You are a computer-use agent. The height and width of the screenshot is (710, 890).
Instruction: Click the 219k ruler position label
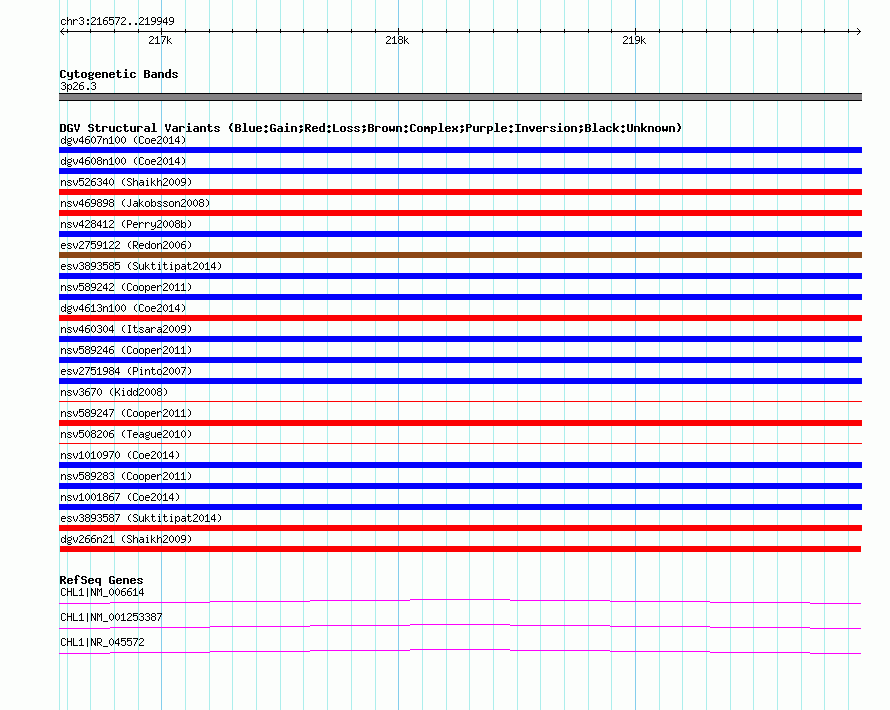(x=634, y=40)
